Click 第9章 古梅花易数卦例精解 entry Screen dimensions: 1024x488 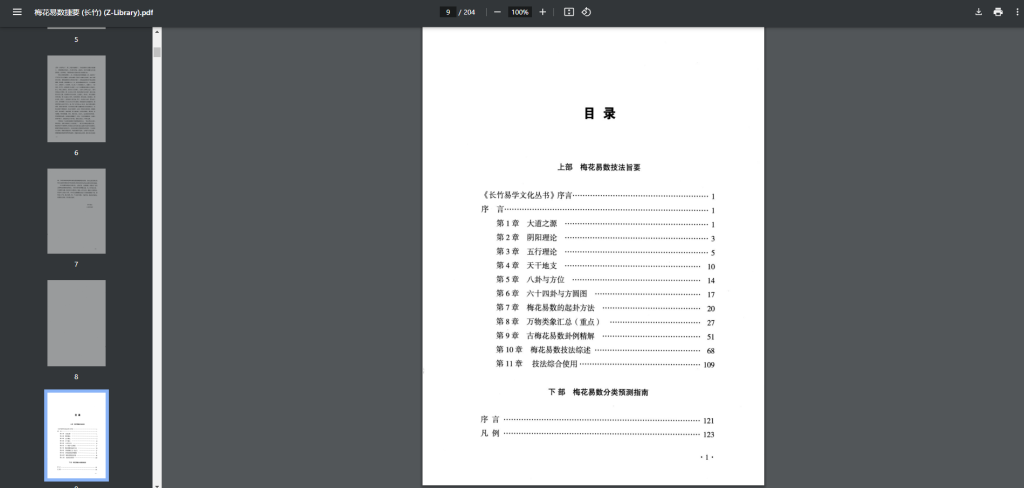(x=605, y=336)
